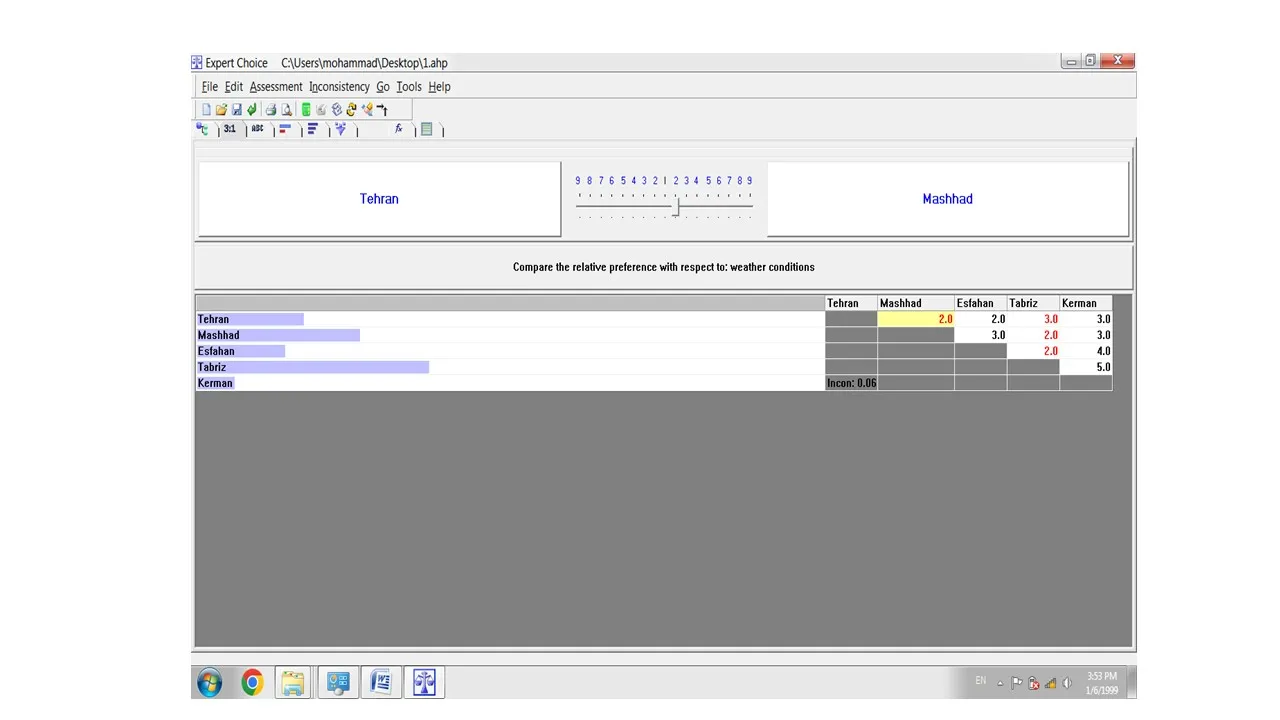Open Google Chrome from the taskbar
Image resolution: width=1280 pixels, height=720 pixels.
(252, 683)
